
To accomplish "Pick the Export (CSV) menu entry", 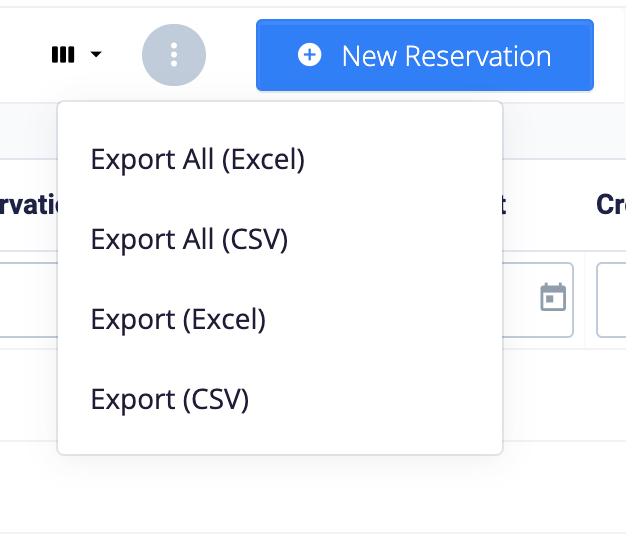I will (x=169, y=399).
